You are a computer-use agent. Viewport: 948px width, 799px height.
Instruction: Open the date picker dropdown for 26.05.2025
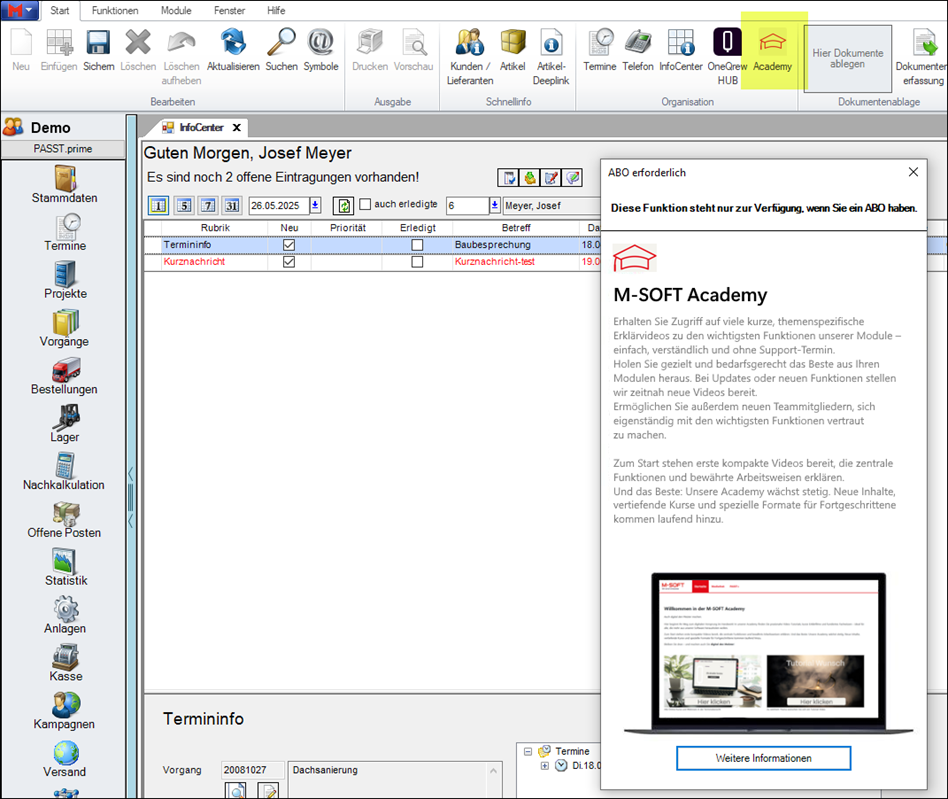(315, 205)
